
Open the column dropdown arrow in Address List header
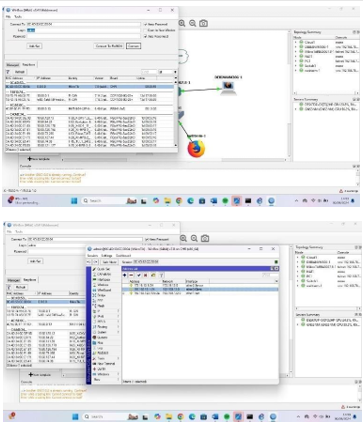276,281
